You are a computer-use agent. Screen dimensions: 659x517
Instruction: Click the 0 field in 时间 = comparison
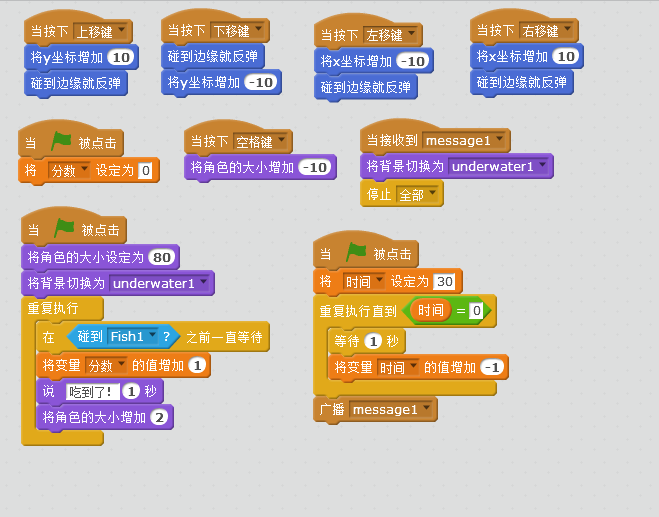click(x=476, y=311)
